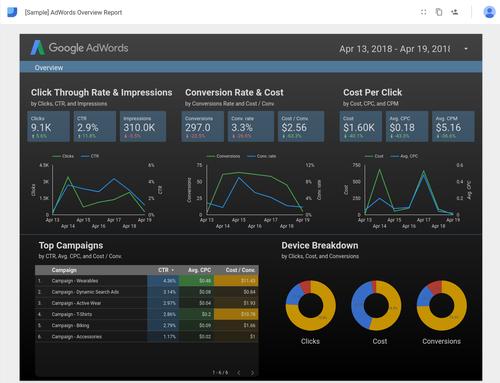The width and height of the screenshot is (500, 383).
Task: Click the Avg. CPC column header
Action: point(199,270)
